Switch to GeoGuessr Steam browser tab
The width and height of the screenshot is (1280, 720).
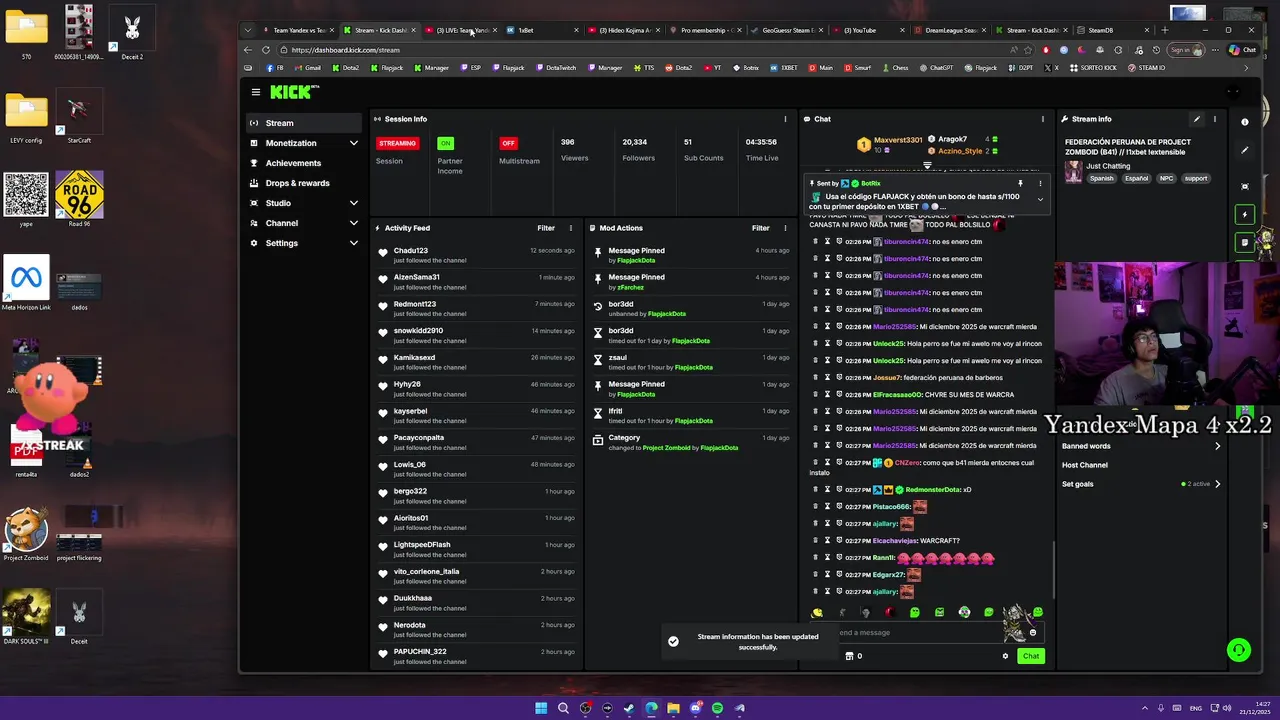(785, 30)
